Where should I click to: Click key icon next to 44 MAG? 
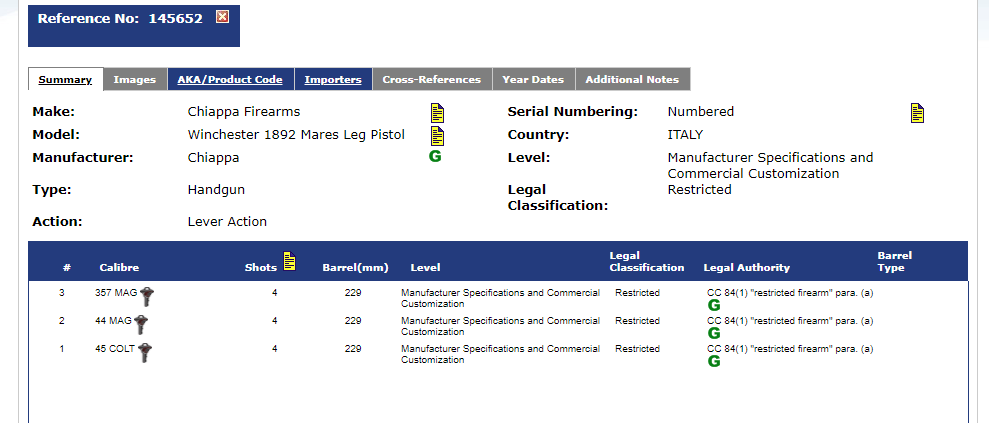pos(141,323)
